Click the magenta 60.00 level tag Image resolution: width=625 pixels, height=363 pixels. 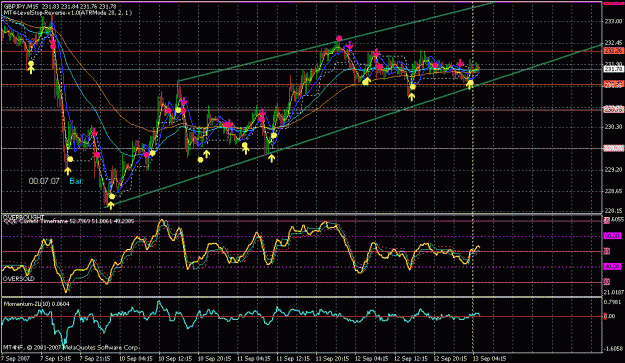(x=613, y=236)
